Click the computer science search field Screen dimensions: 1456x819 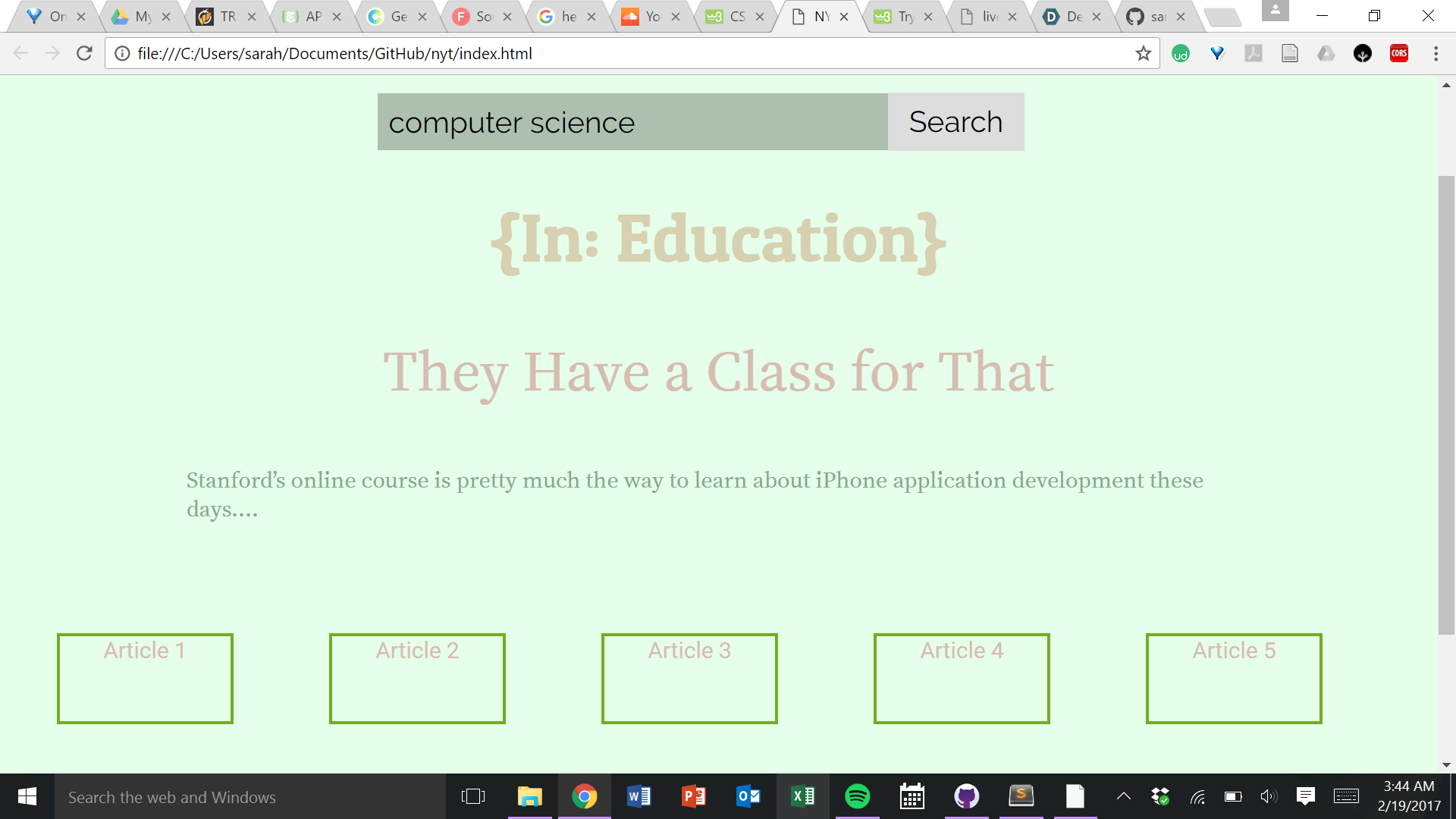coord(632,122)
